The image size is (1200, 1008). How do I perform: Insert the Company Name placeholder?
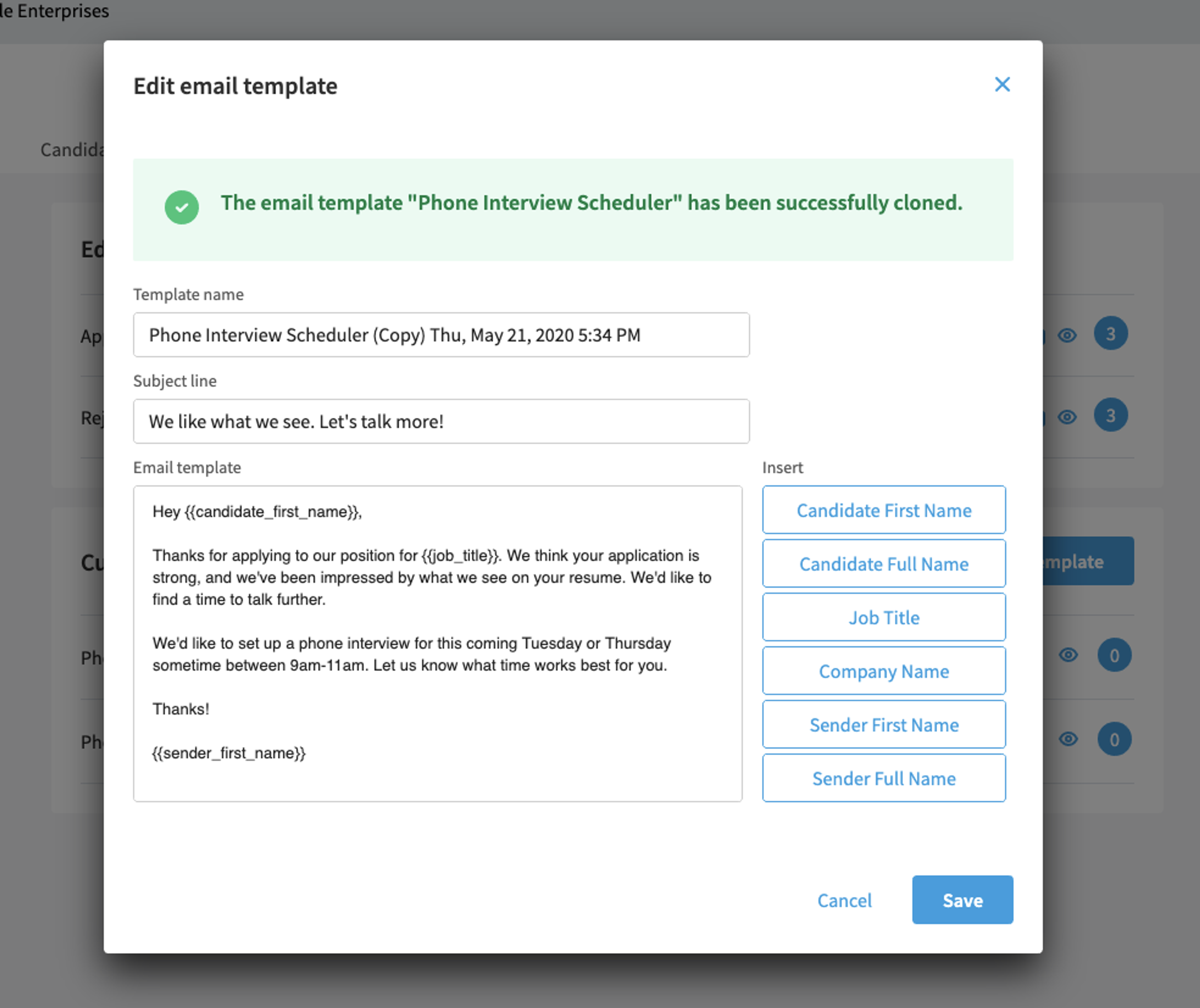(x=884, y=672)
